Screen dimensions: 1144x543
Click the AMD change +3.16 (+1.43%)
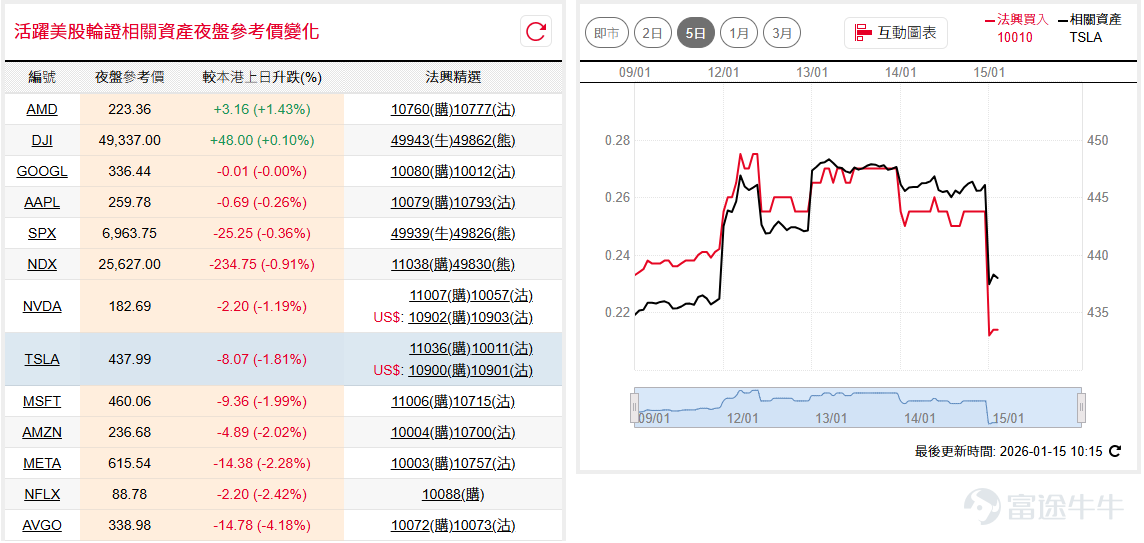261,109
